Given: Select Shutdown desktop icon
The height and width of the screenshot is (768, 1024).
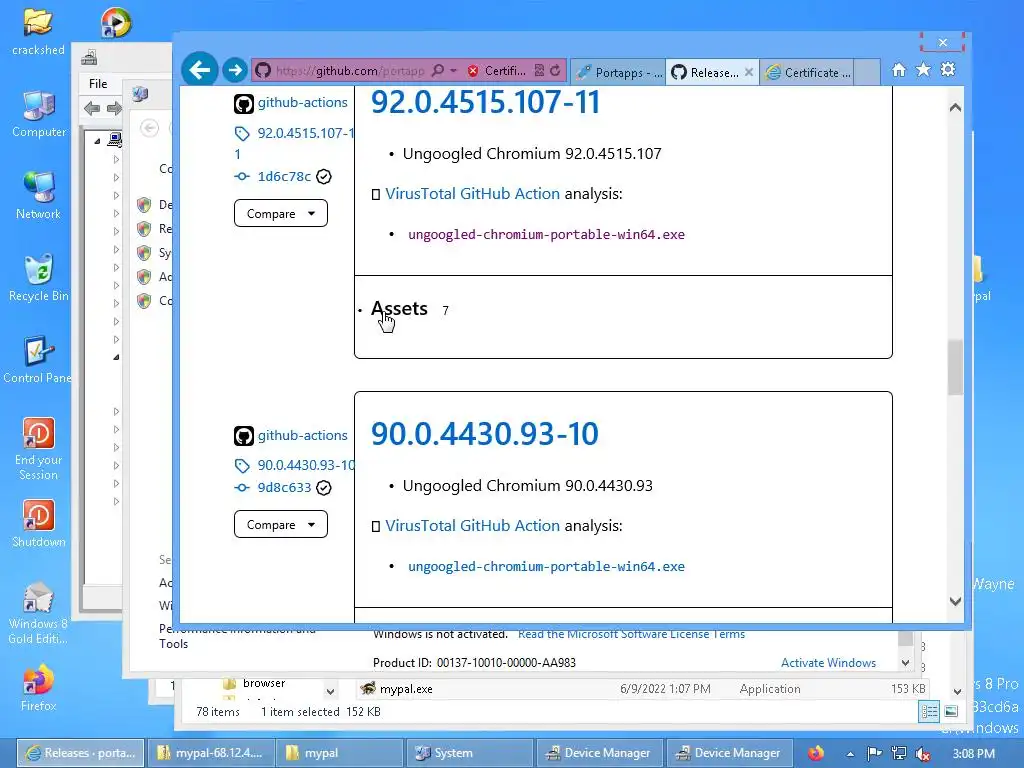Looking at the screenshot, I should [39, 524].
